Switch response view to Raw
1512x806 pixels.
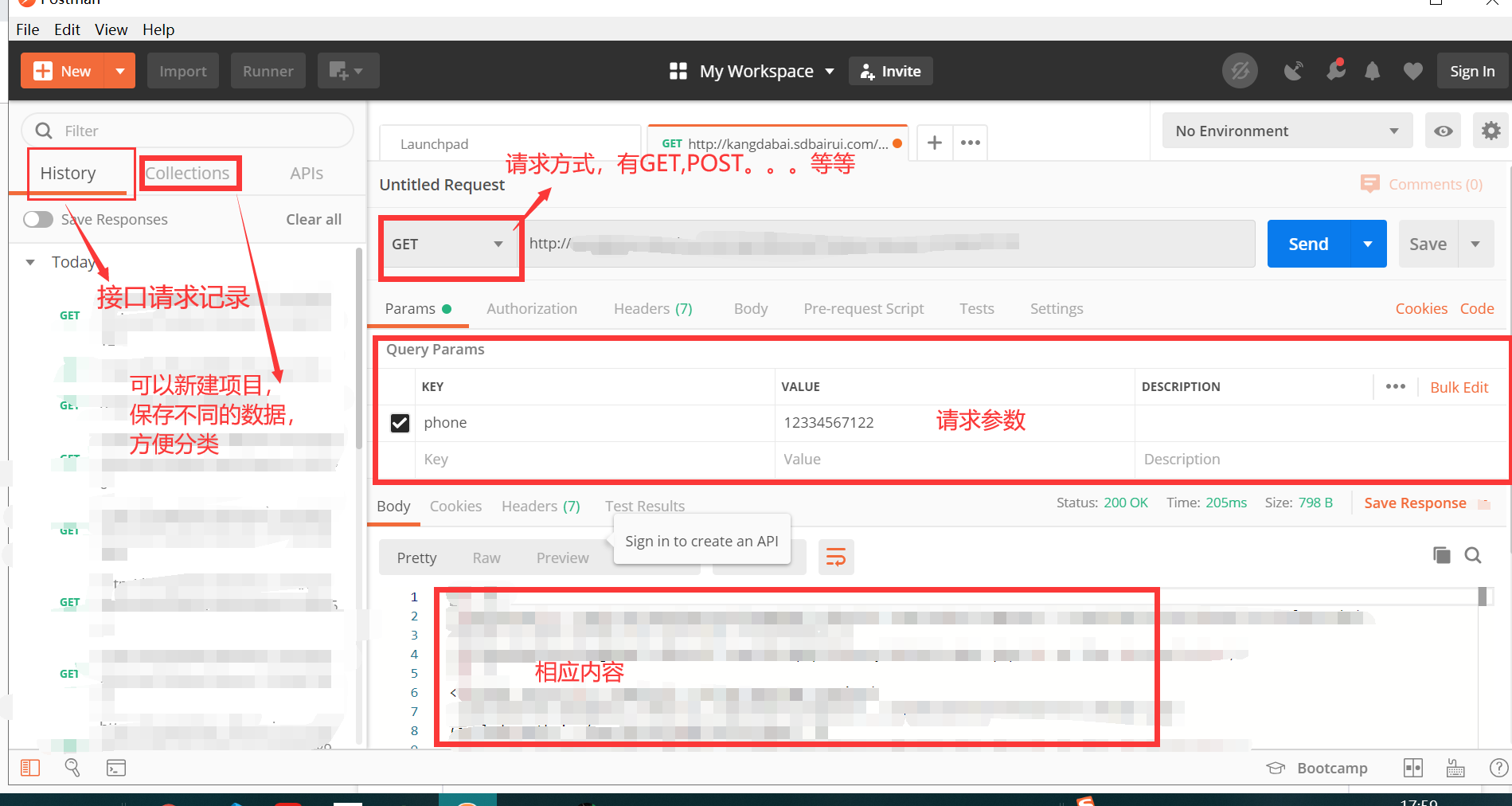click(486, 558)
